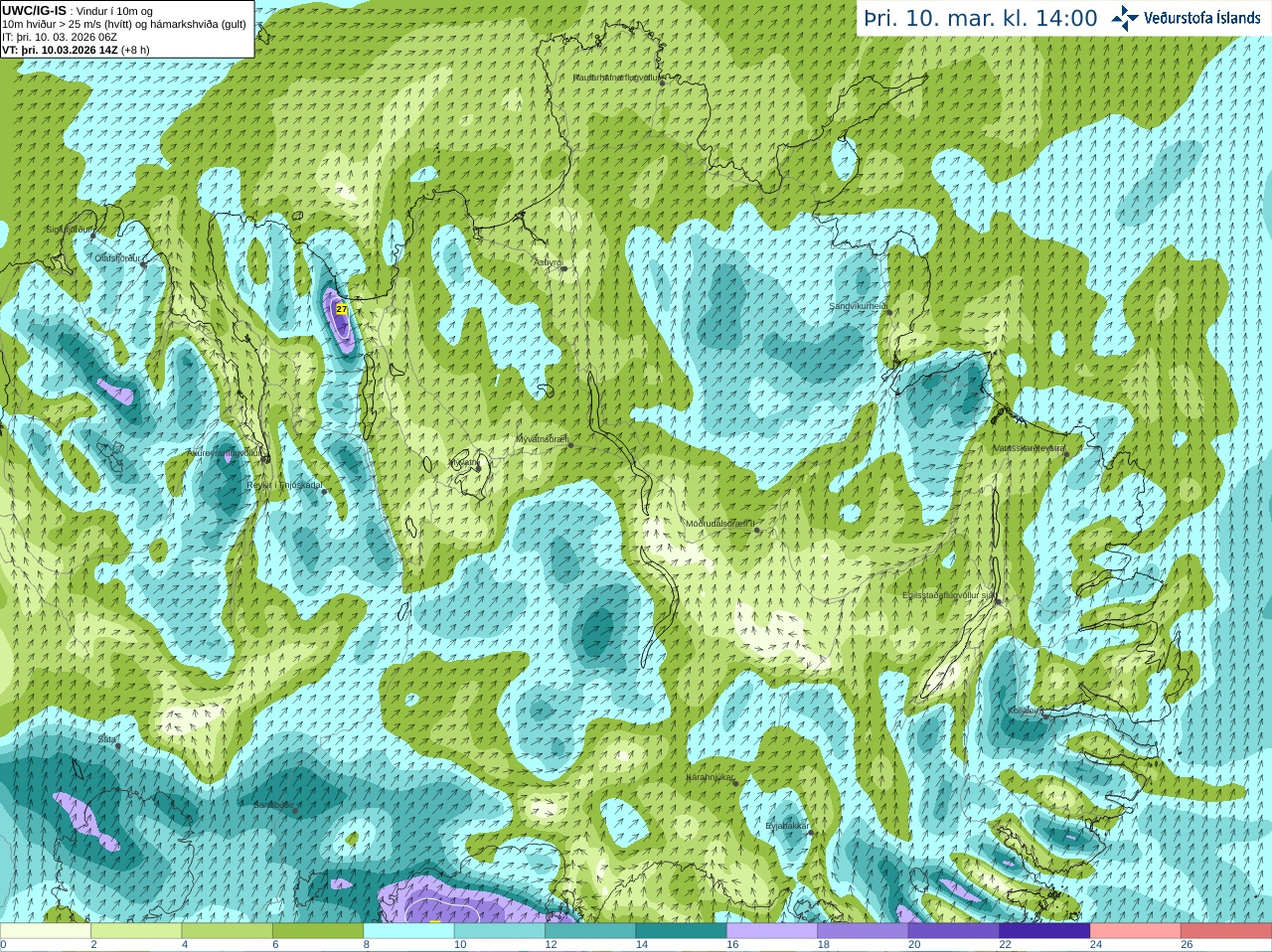Click the 24–26 m/s pink swatch
Viewport: 1272px width, 952px height.
click(x=1136, y=931)
